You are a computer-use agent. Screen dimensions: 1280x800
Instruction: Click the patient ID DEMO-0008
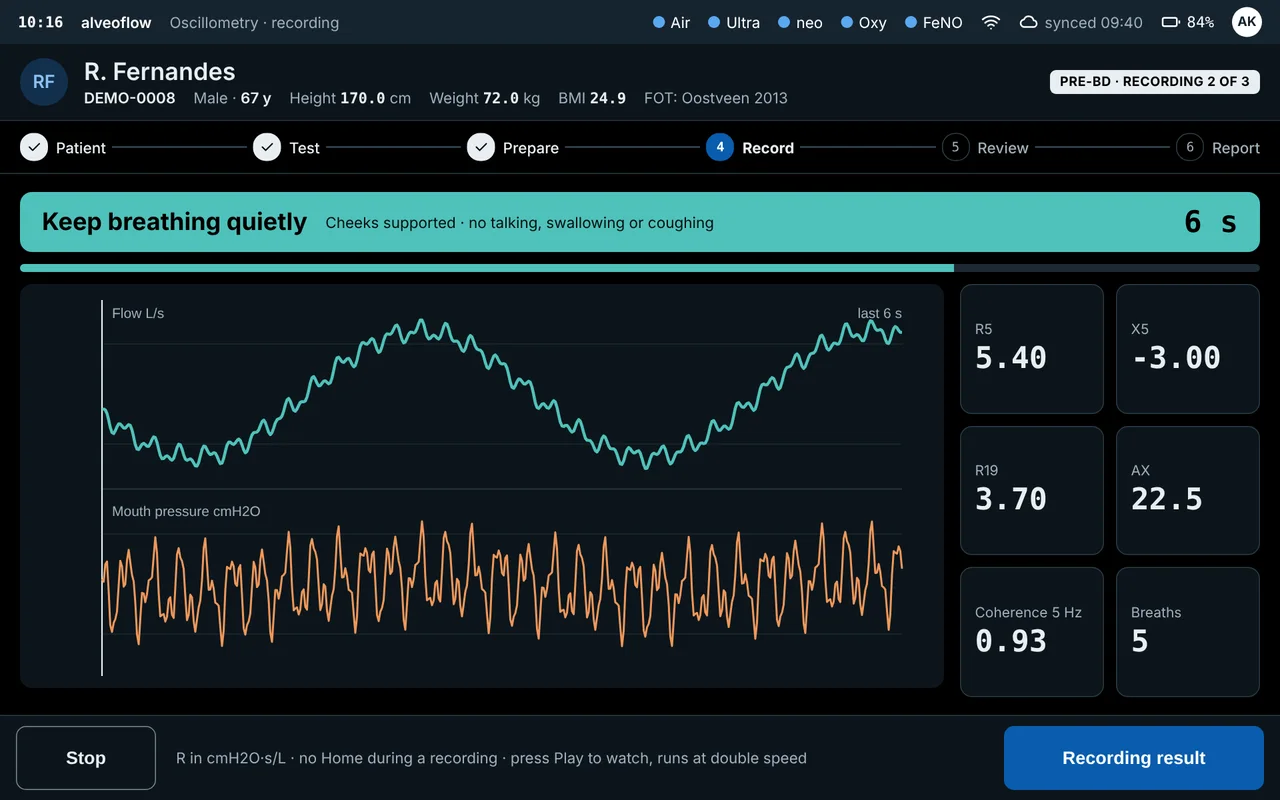(x=130, y=98)
